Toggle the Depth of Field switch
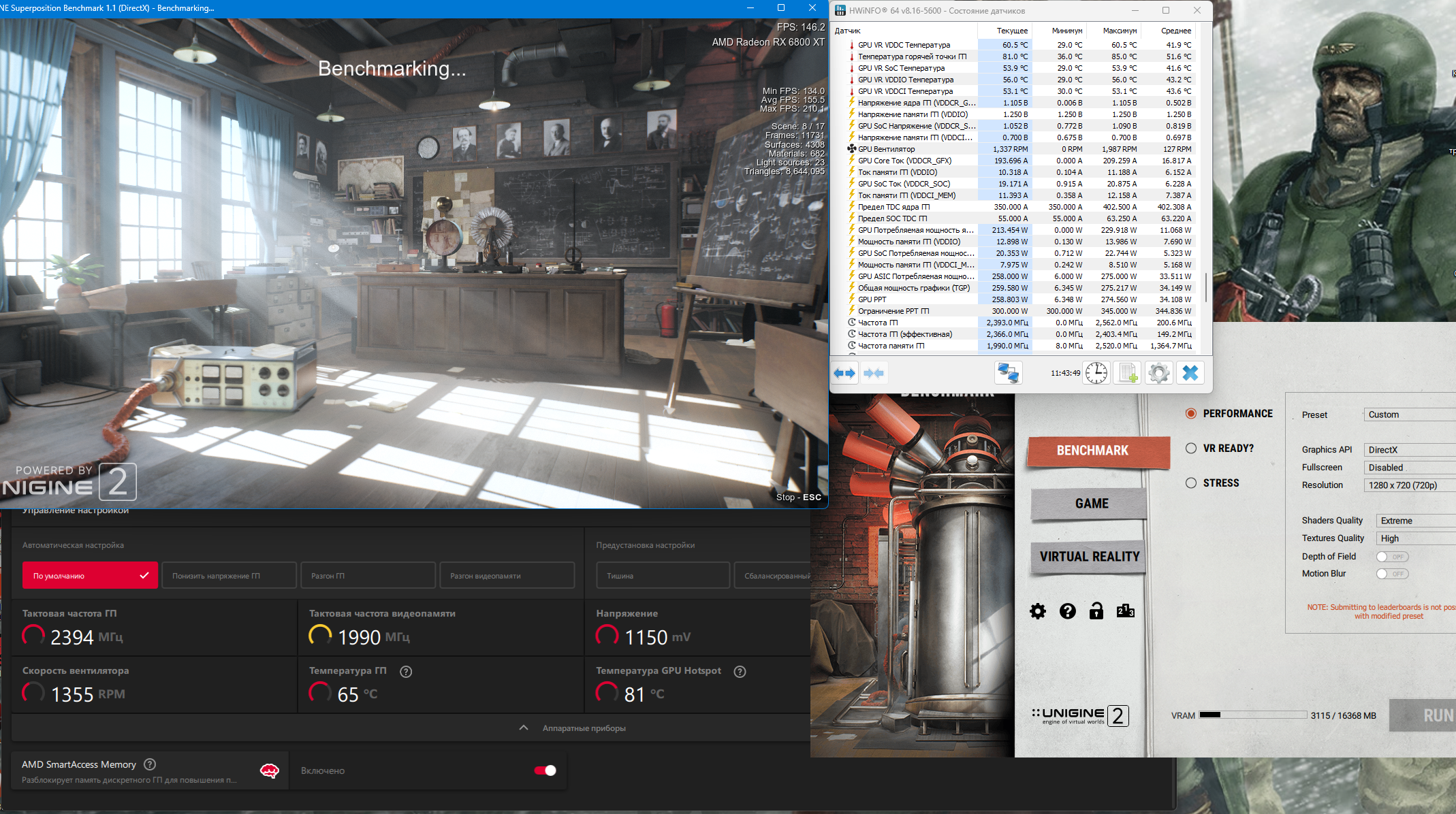The height and width of the screenshot is (814, 1456). (x=1392, y=557)
